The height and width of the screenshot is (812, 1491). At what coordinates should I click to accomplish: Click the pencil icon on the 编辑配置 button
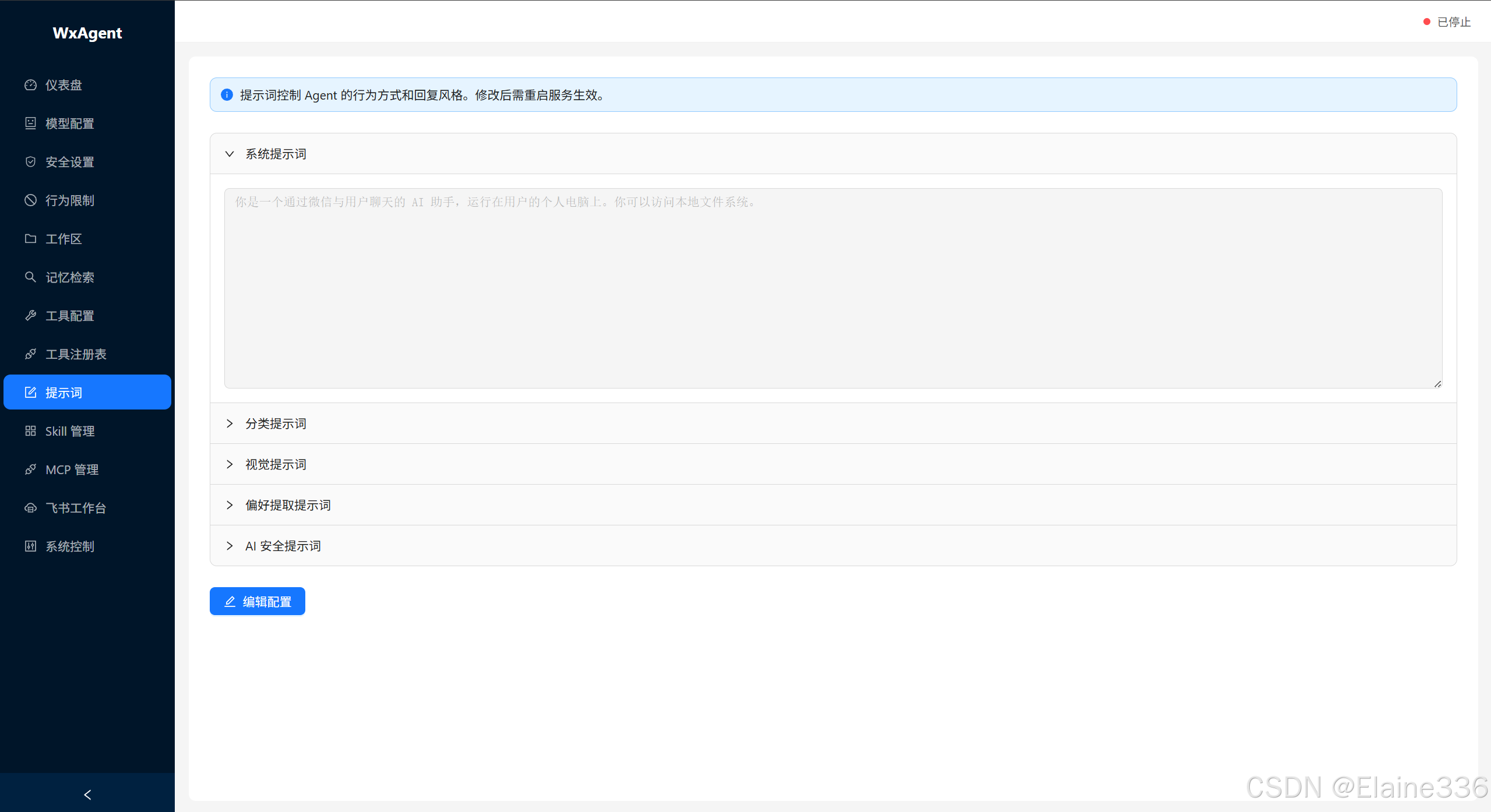230,602
